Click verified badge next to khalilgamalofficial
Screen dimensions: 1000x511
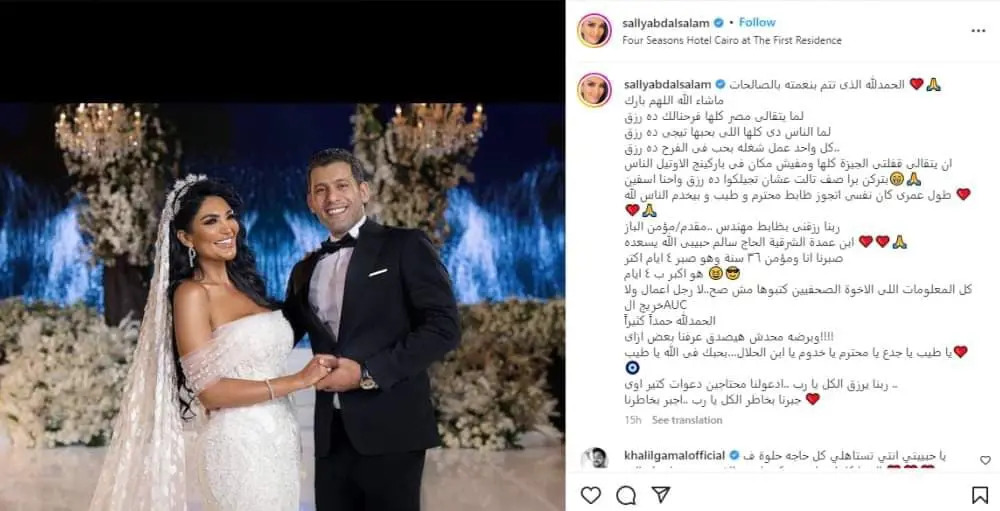734,455
